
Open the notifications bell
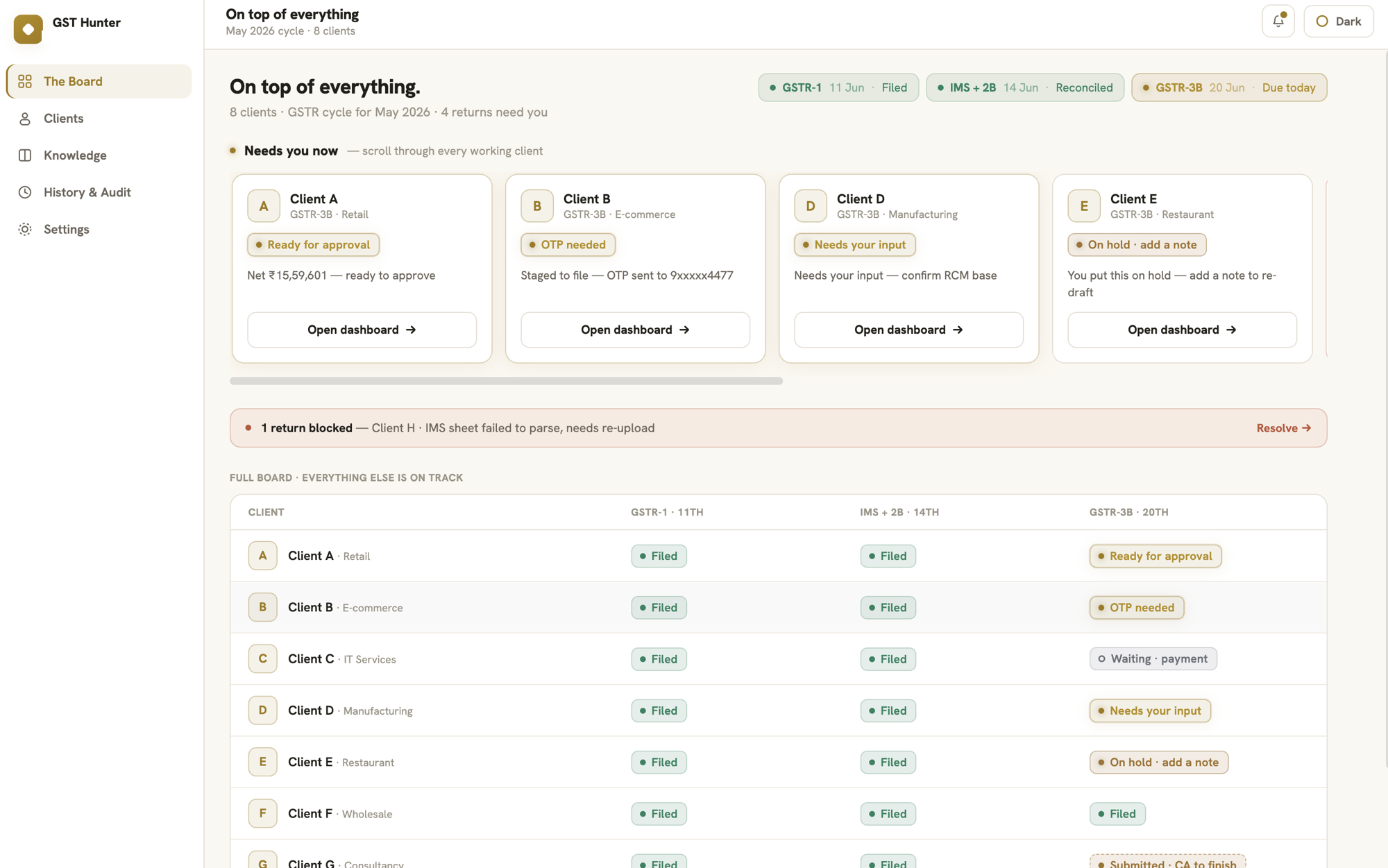pyautogui.click(x=1278, y=22)
